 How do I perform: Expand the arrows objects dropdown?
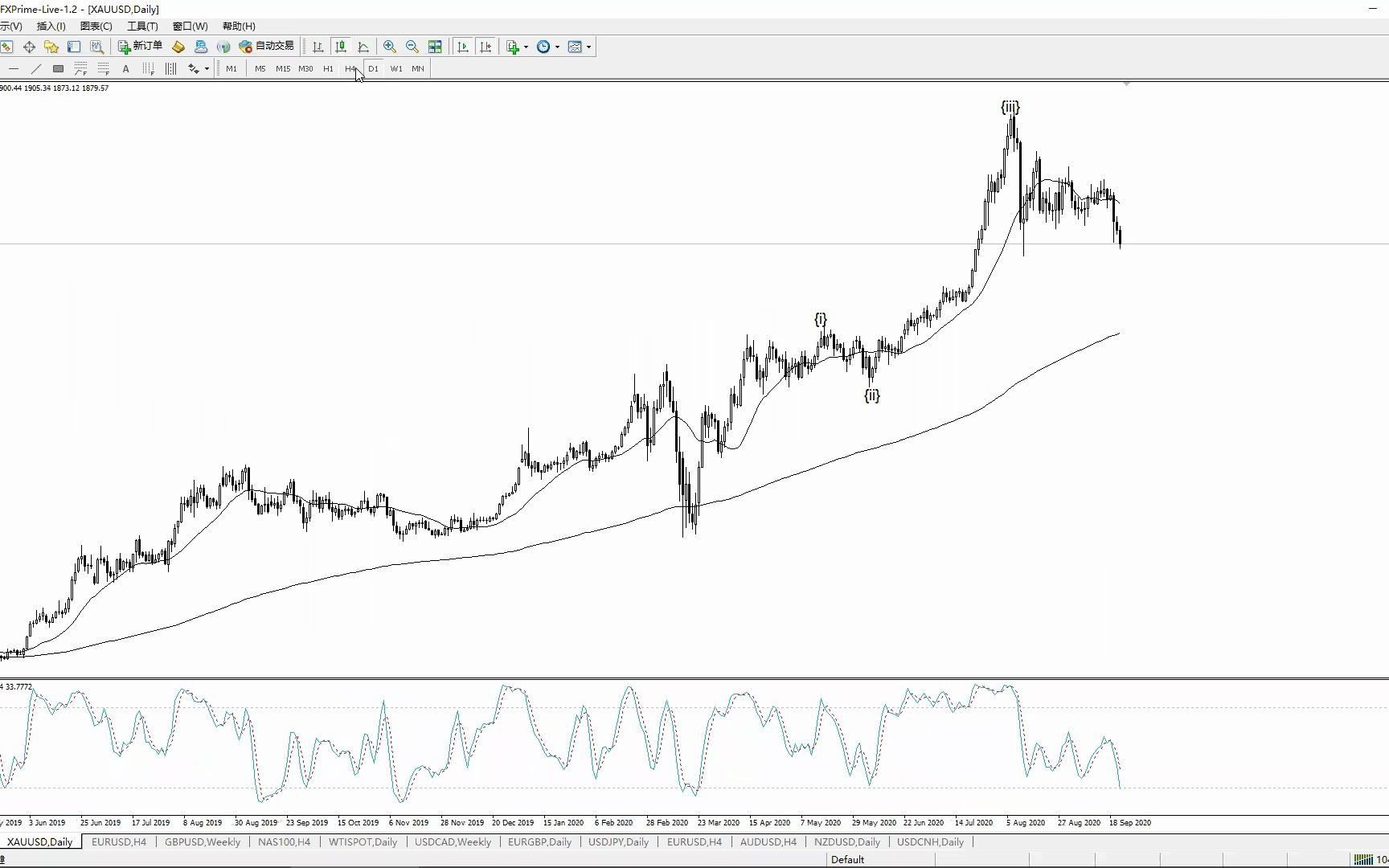(207, 68)
